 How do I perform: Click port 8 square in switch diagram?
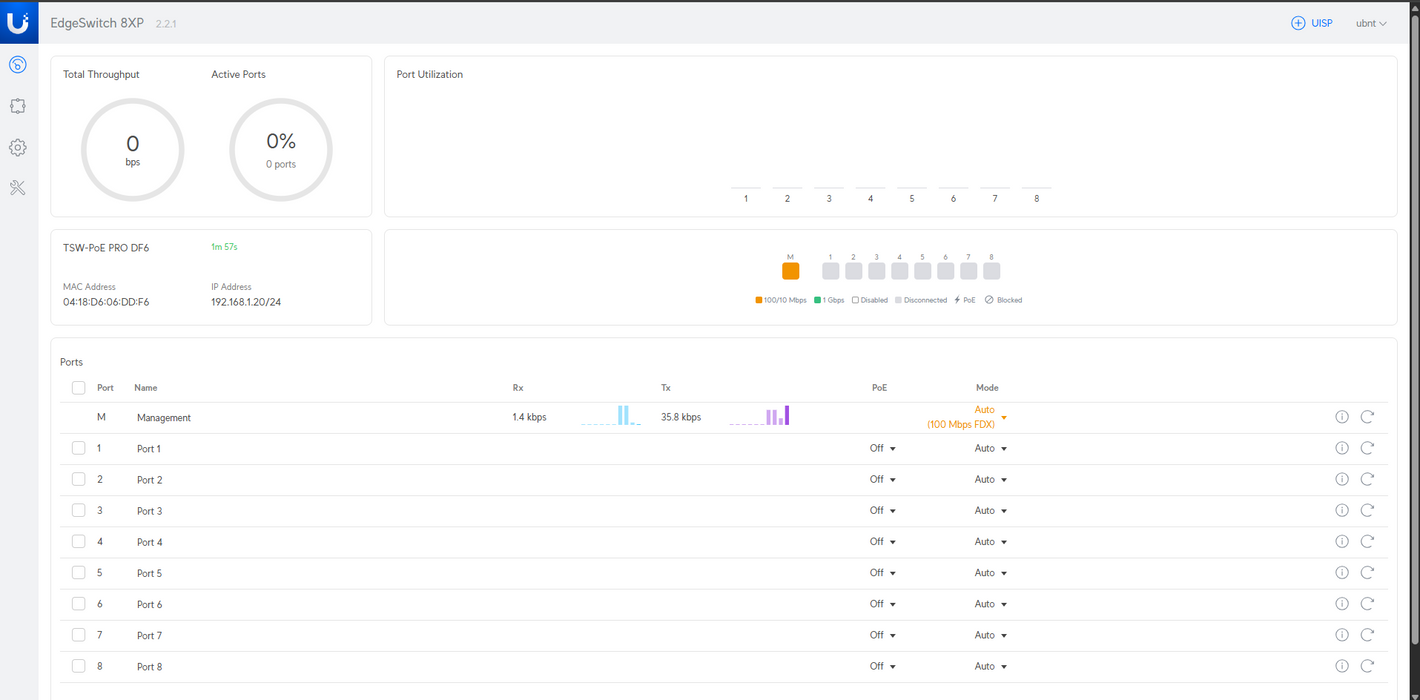point(992,271)
